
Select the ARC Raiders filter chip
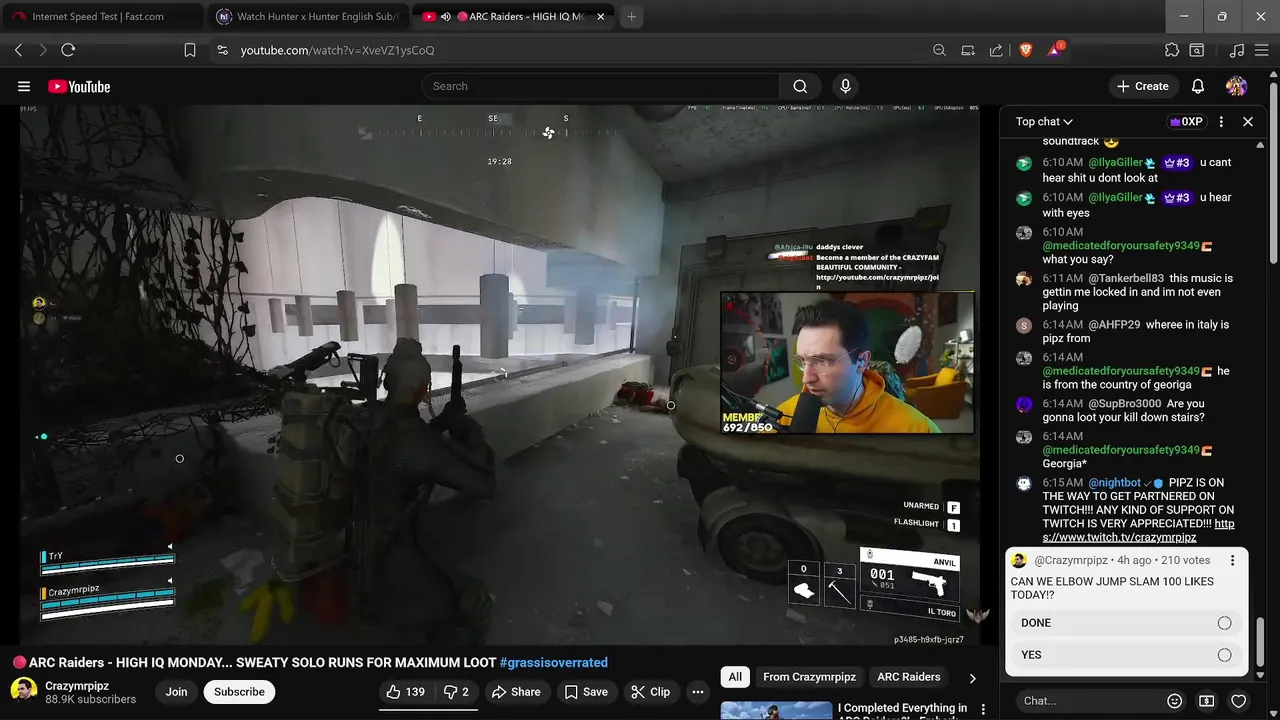click(x=909, y=677)
